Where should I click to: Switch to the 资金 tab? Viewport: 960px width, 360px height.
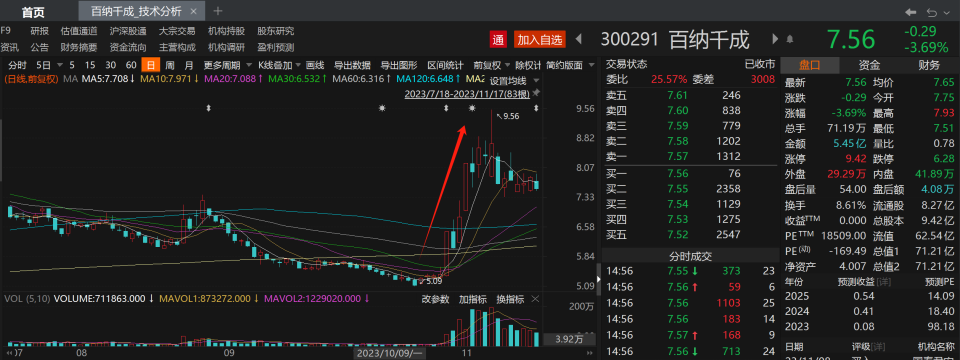coord(869,65)
